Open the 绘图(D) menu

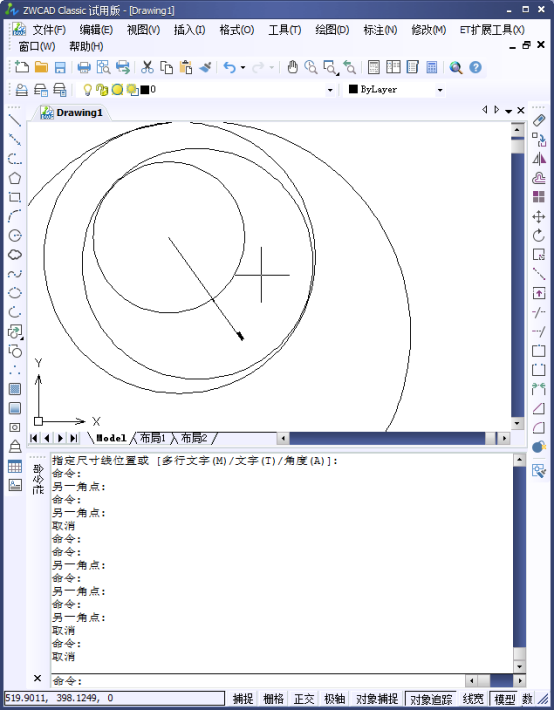coord(332,30)
